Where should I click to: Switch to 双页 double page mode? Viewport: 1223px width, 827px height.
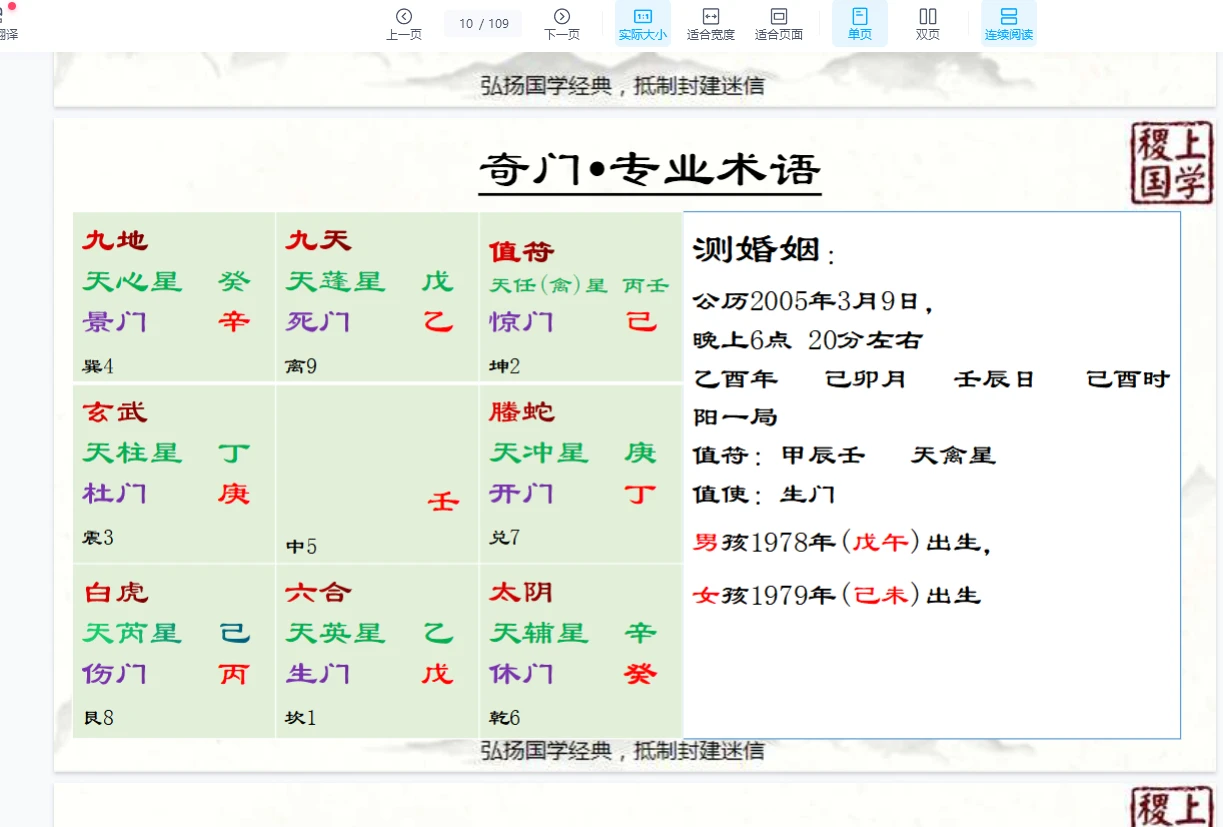[x=927, y=23]
